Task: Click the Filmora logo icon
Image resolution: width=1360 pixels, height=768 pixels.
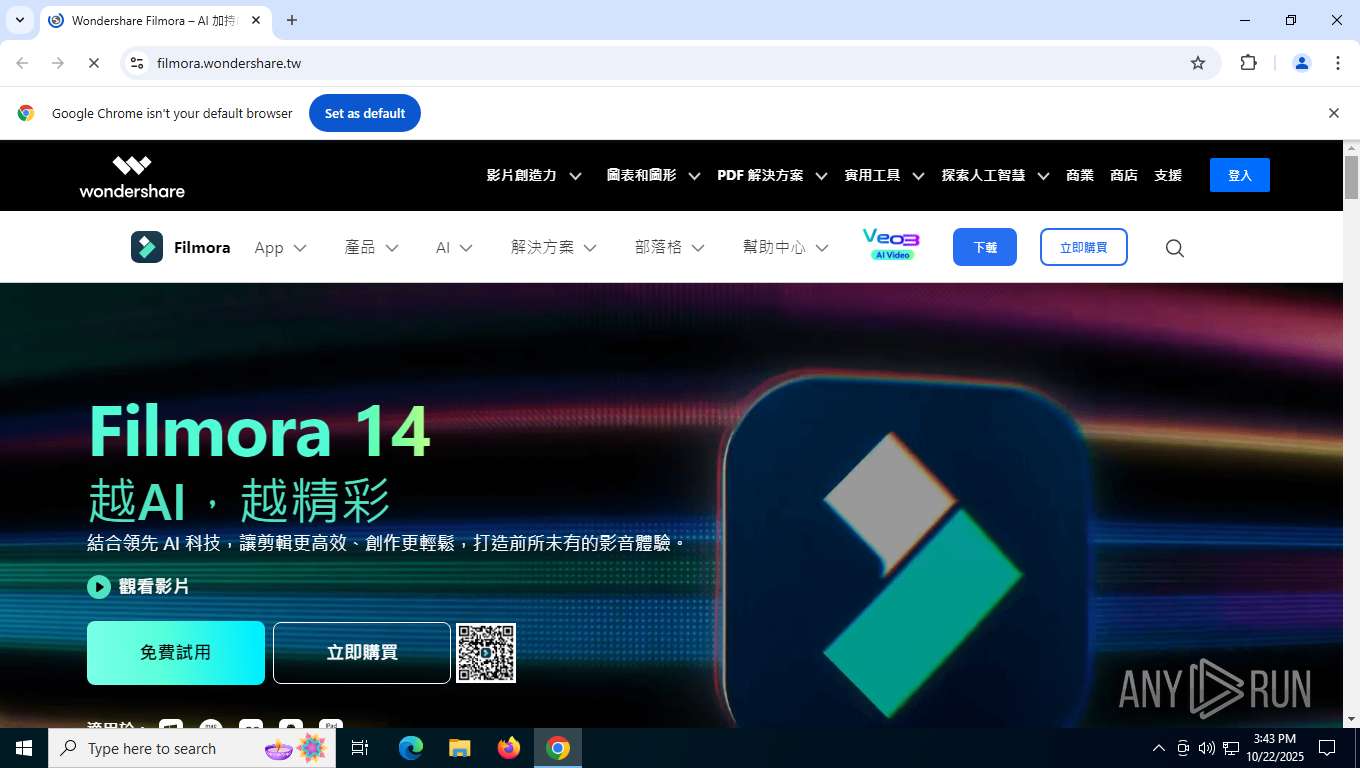Action: (x=147, y=247)
